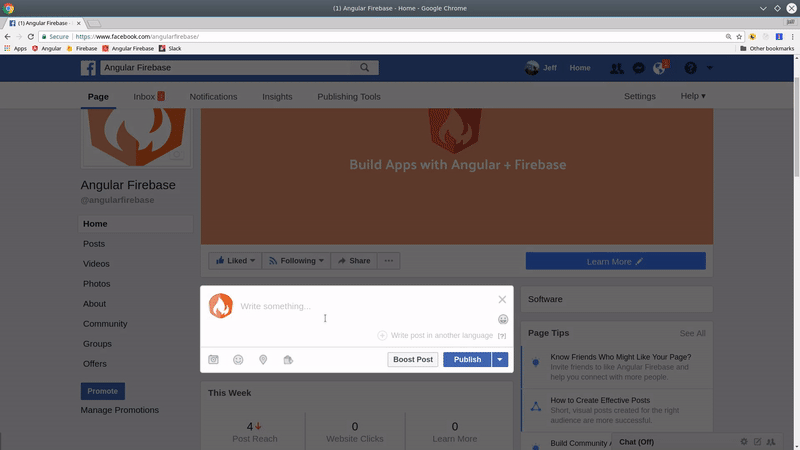This screenshot has width=800, height=450.
Task: Click the photo/video camera icon in composer
Action: point(213,360)
